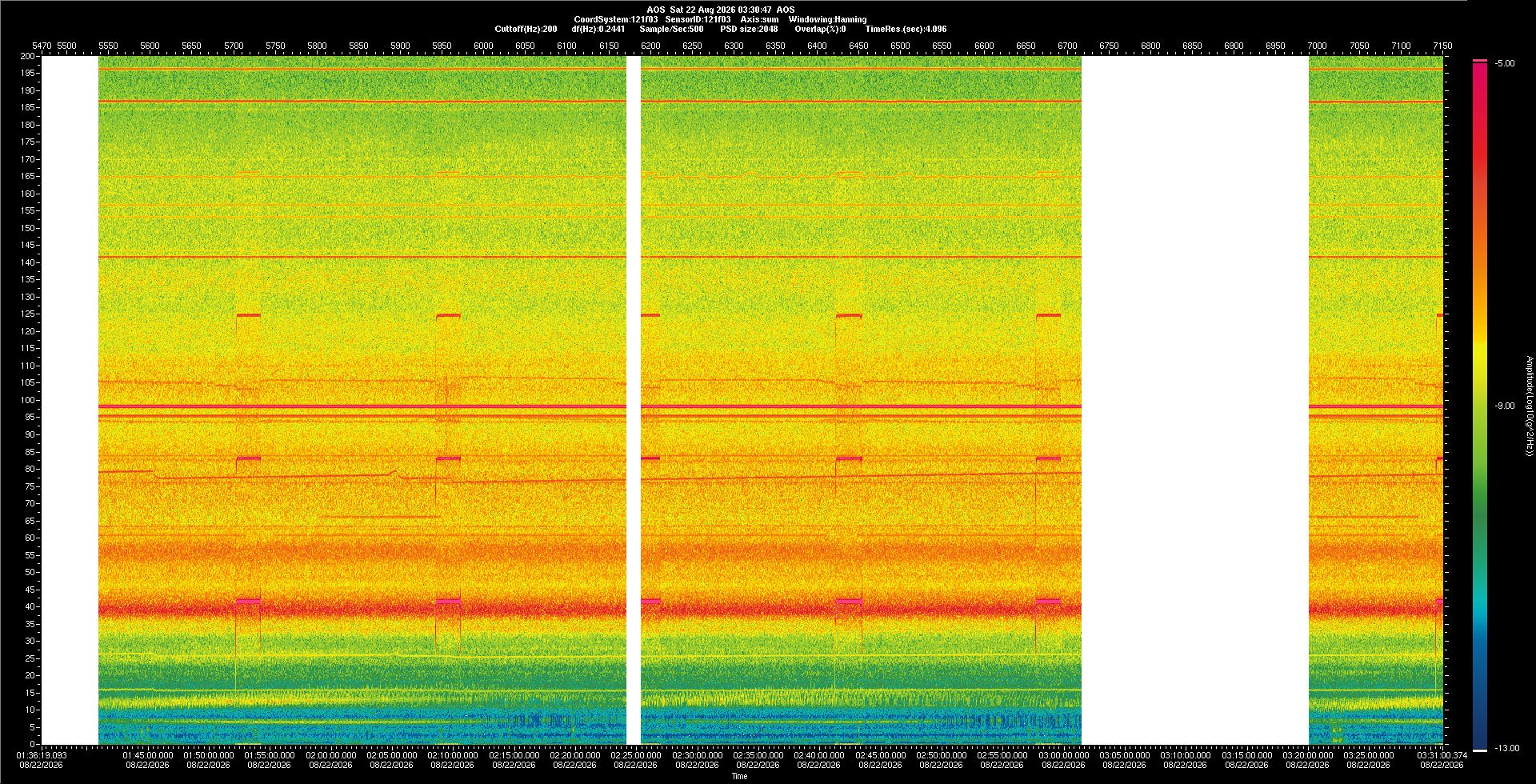This screenshot has height=784, width=1536.
Task: Select the 02:00:00.000 time axis tick label
Action: 330,754
